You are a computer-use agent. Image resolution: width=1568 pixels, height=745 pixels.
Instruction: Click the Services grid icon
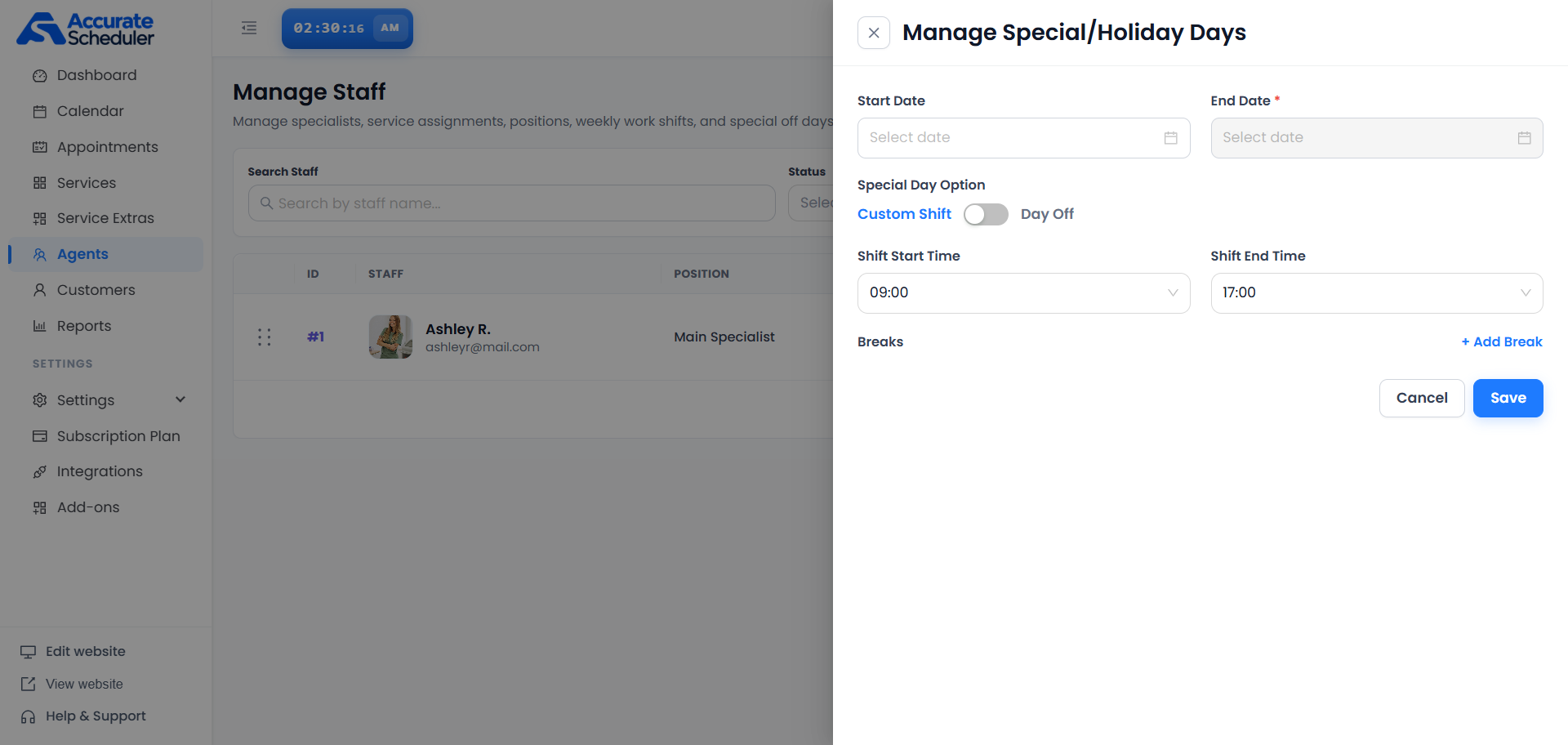(39, 183)
